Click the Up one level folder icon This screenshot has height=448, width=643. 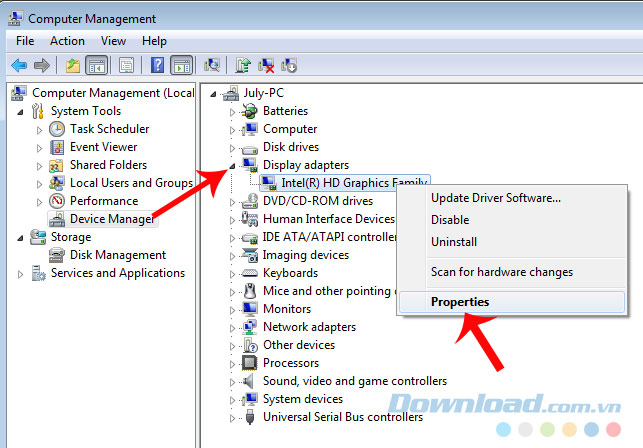pyautogui.click(x=73, y=65)
